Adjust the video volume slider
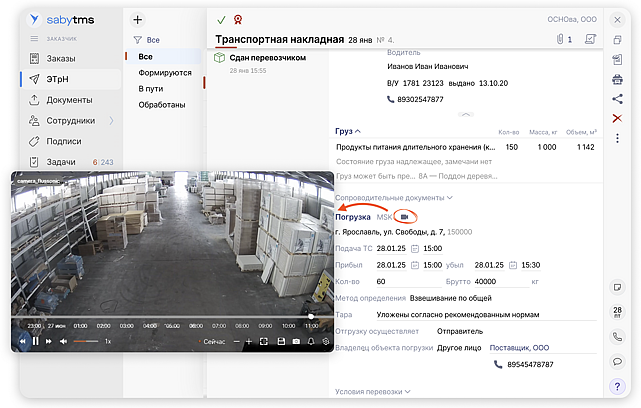 tap(85, 342)
